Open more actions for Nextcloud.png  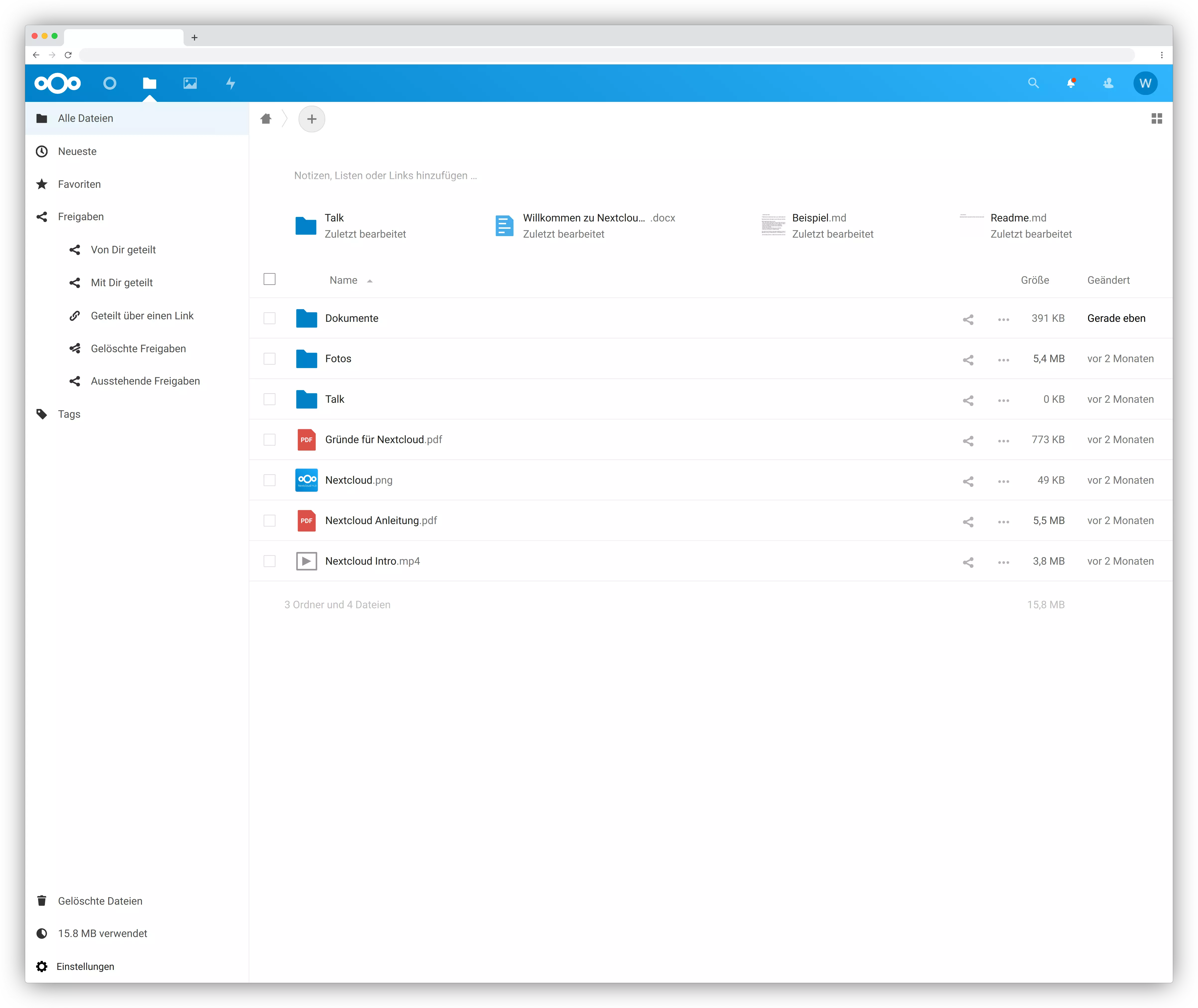(x=1003, y=482)
